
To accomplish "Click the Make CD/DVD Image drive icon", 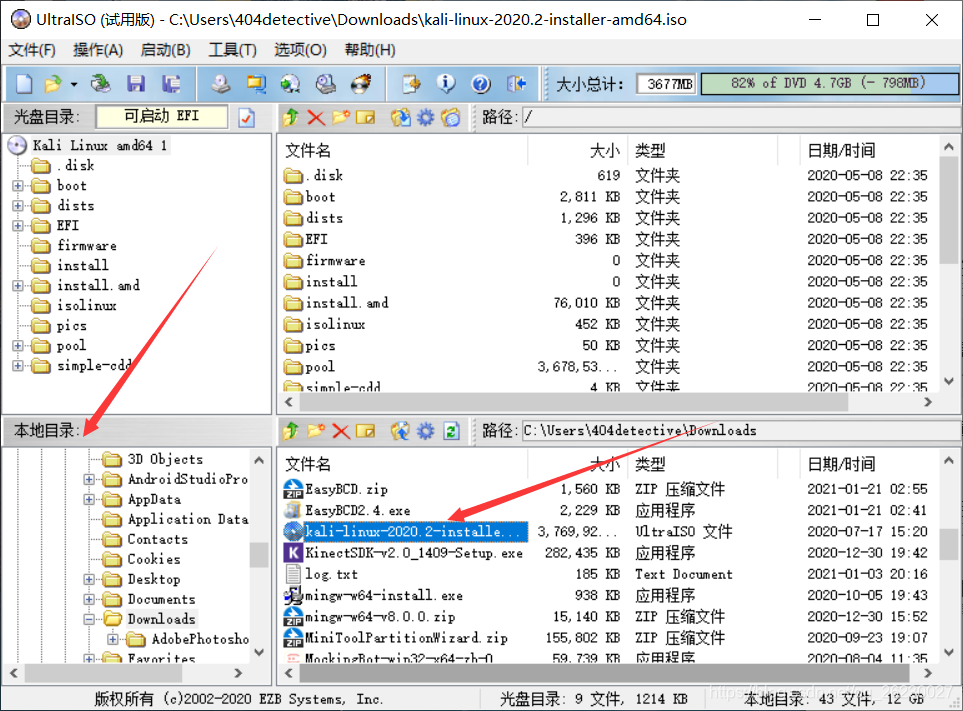I will [220, 84].
